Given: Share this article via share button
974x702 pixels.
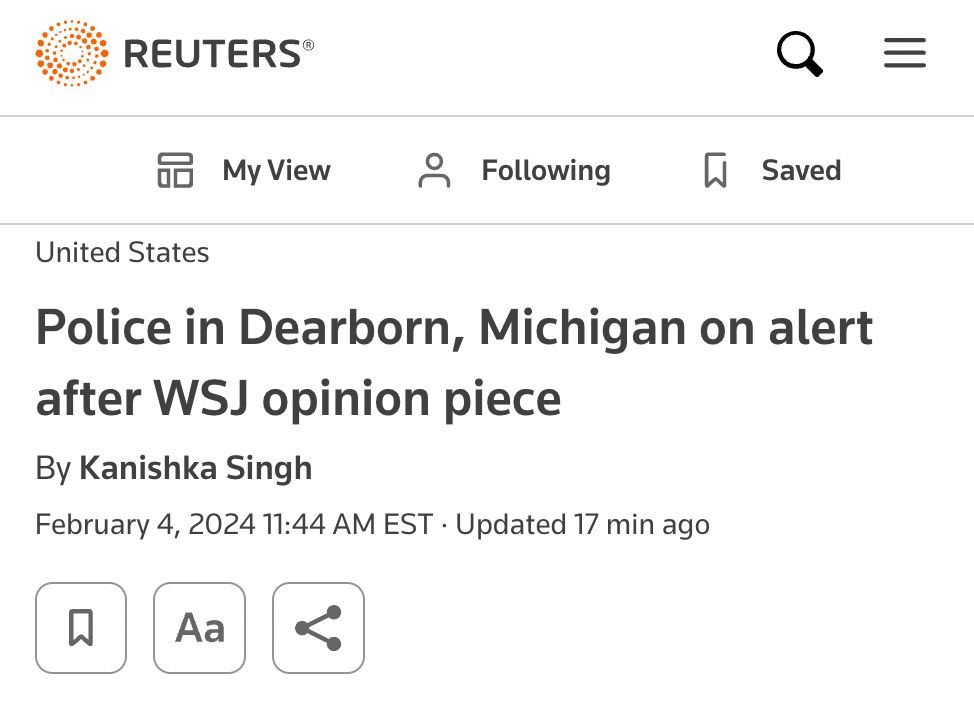Looking at the screenshot, I should [318, 628].
